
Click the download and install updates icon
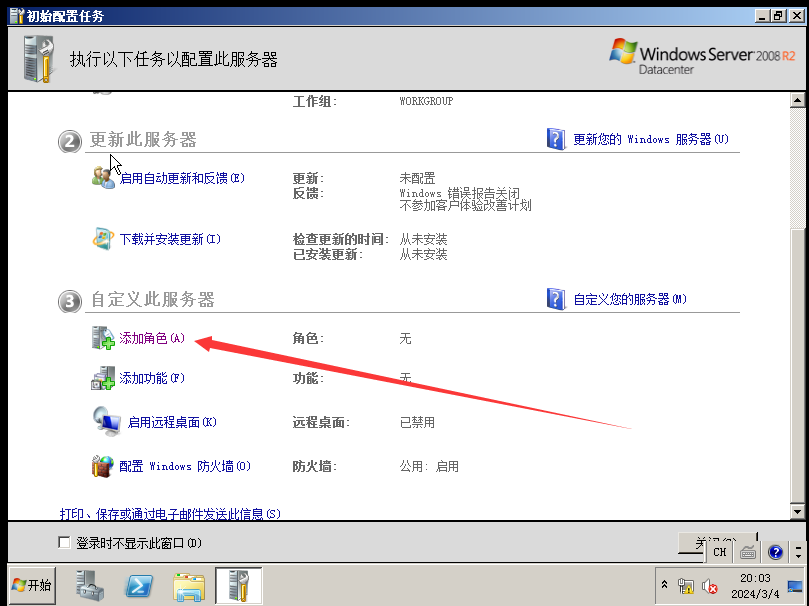pyautogui.click(x=103, y=238)
